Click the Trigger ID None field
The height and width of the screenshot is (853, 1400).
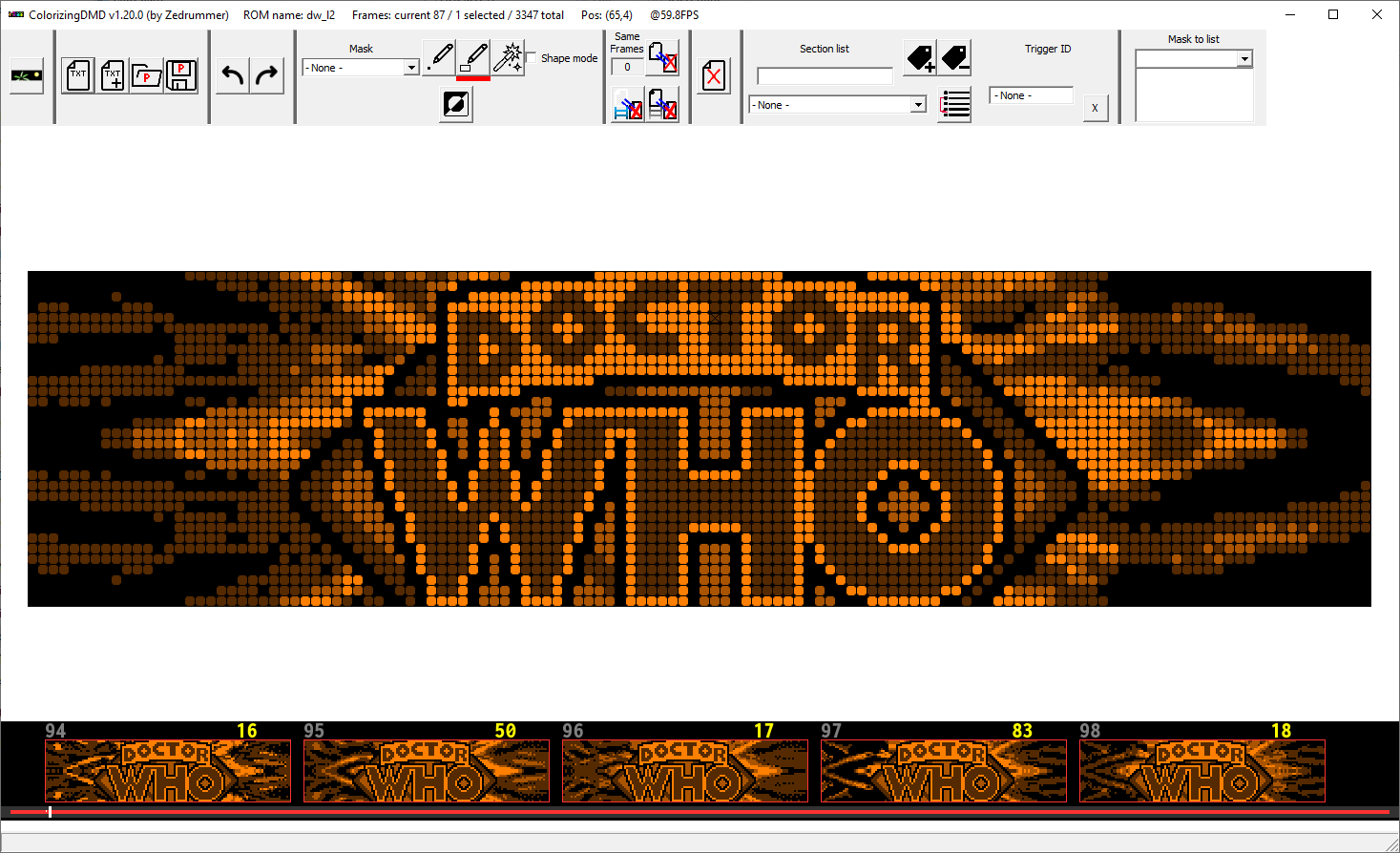pyautogui.click(x=1032, y=95)
